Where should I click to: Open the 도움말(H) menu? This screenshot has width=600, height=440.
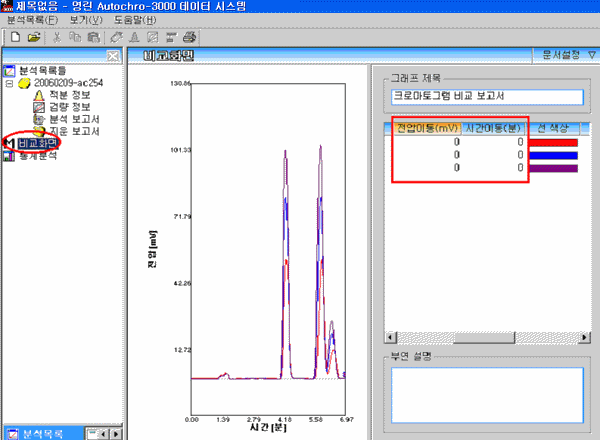(135, 20)
